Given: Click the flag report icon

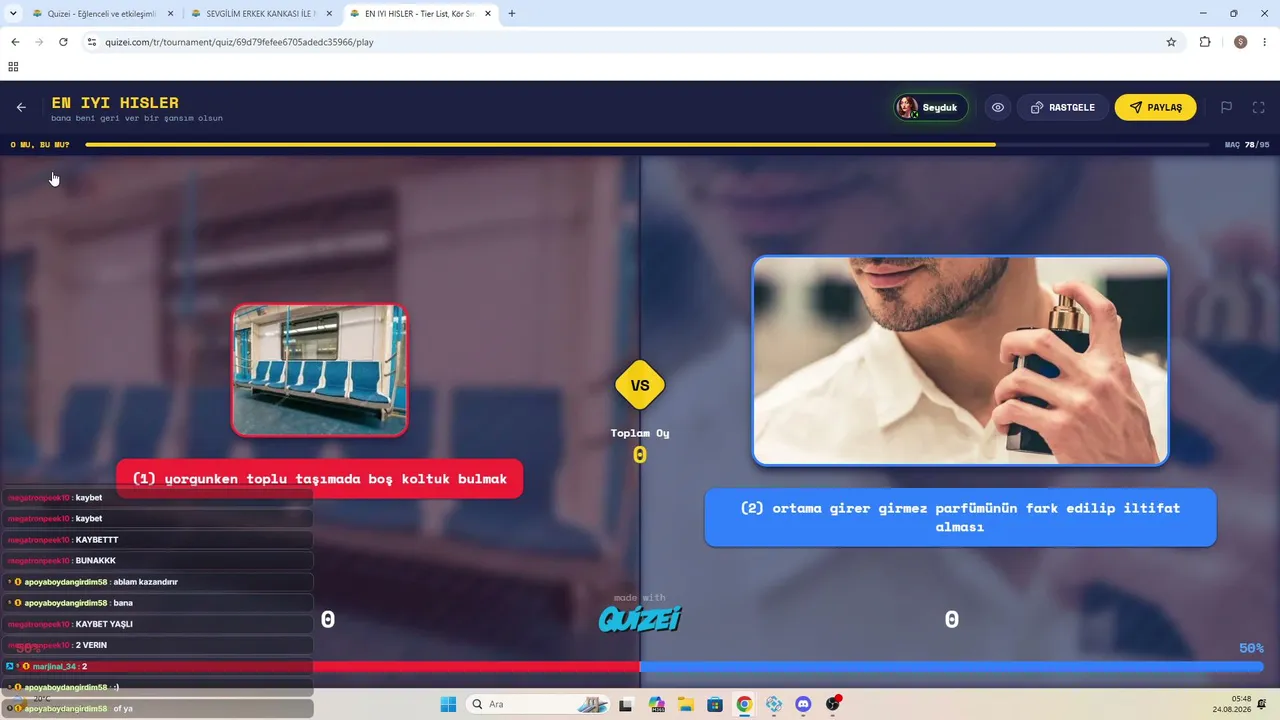Looking at the screenshot, I should click(x=1226, y=107).
